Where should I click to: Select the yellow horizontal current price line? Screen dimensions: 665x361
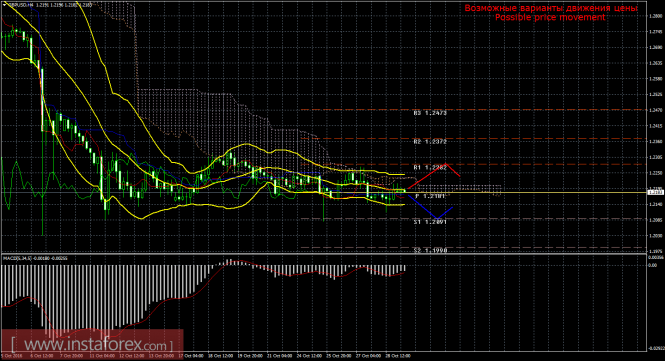[526, 193]
